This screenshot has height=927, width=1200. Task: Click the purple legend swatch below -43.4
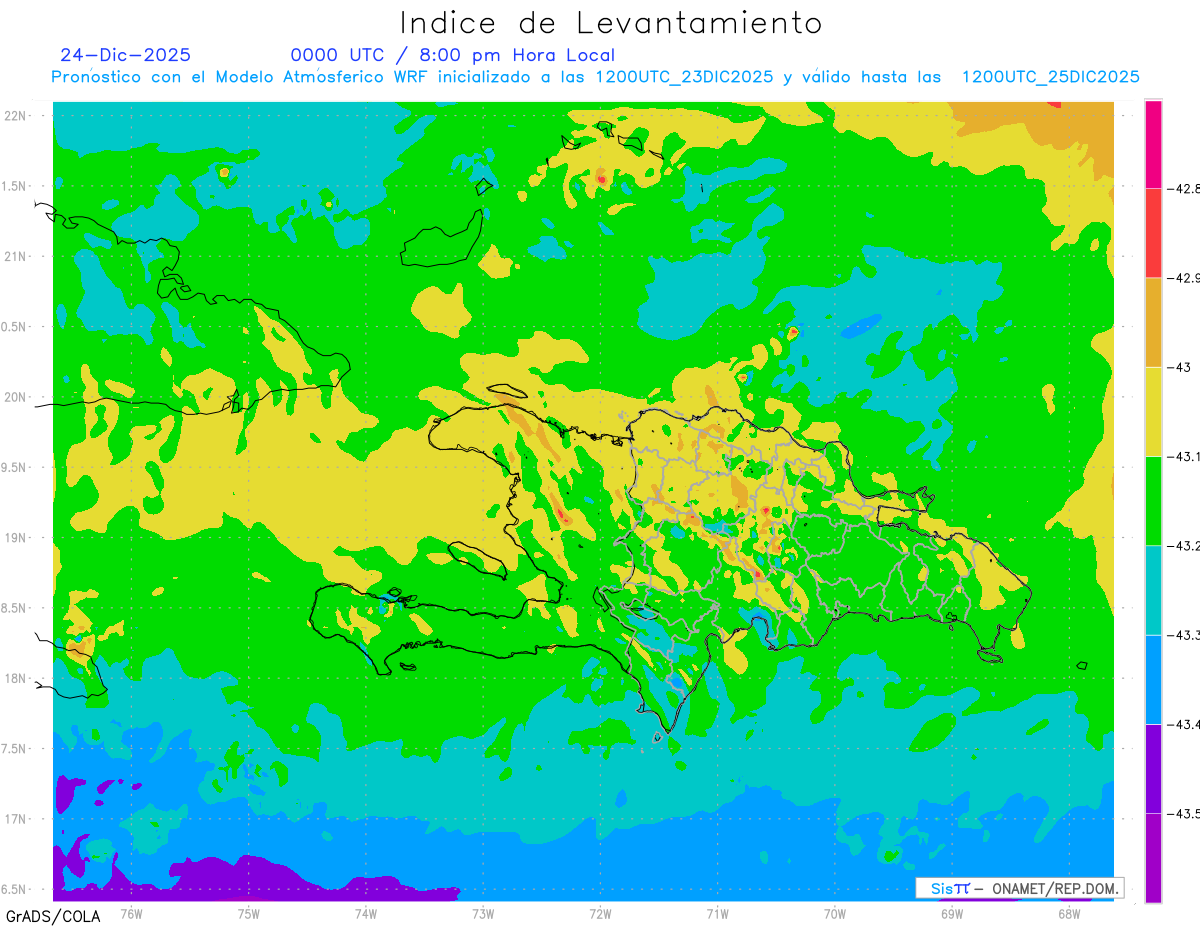click(1153, 768)
